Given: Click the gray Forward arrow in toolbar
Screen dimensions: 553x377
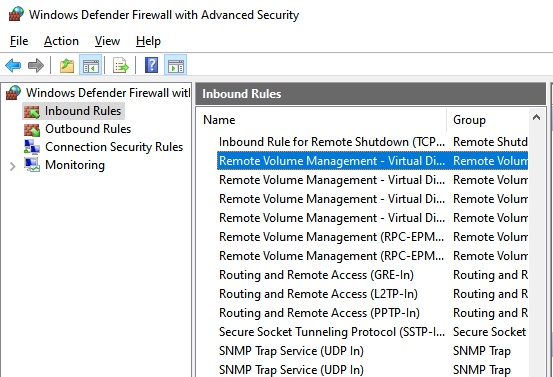Looking at the screenshot, I should pos(36,65).
